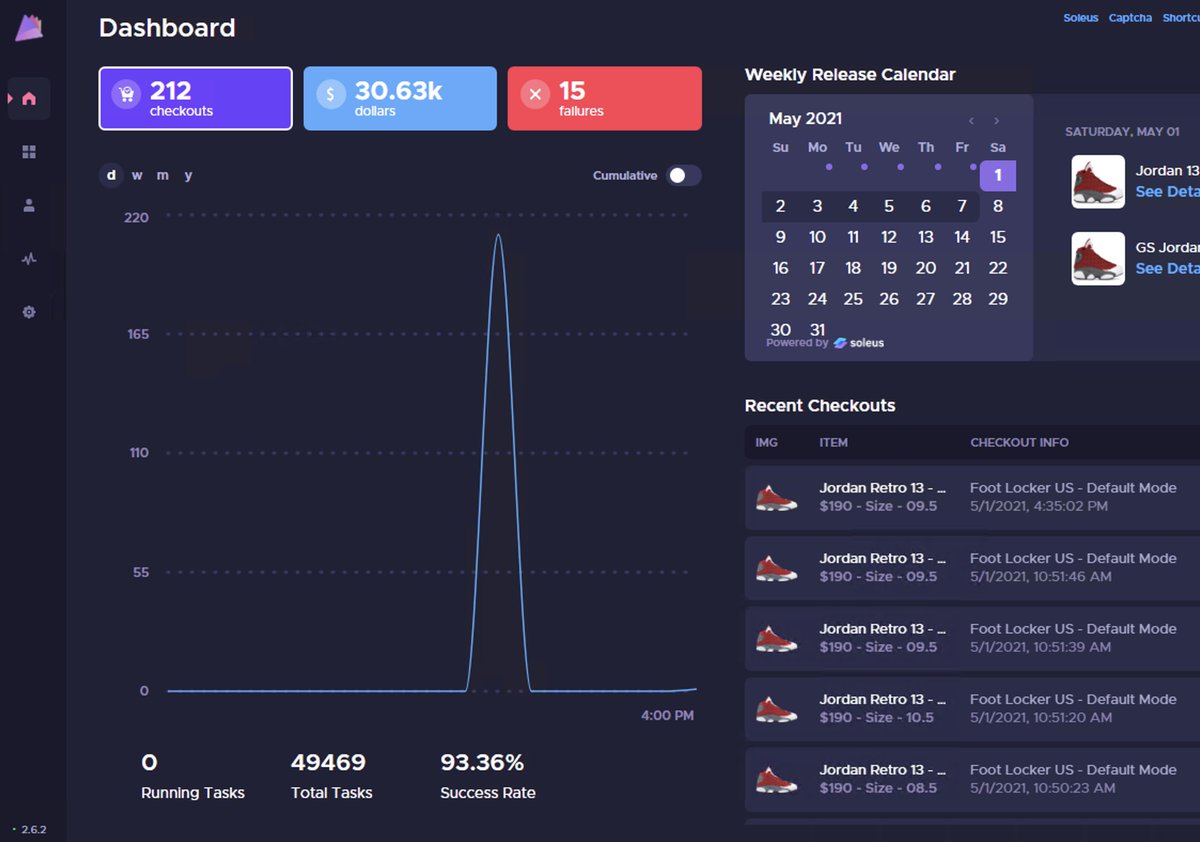Go to next month in calendar
This screenshot has width=1200, height=842.
click(x=997, y=121)
